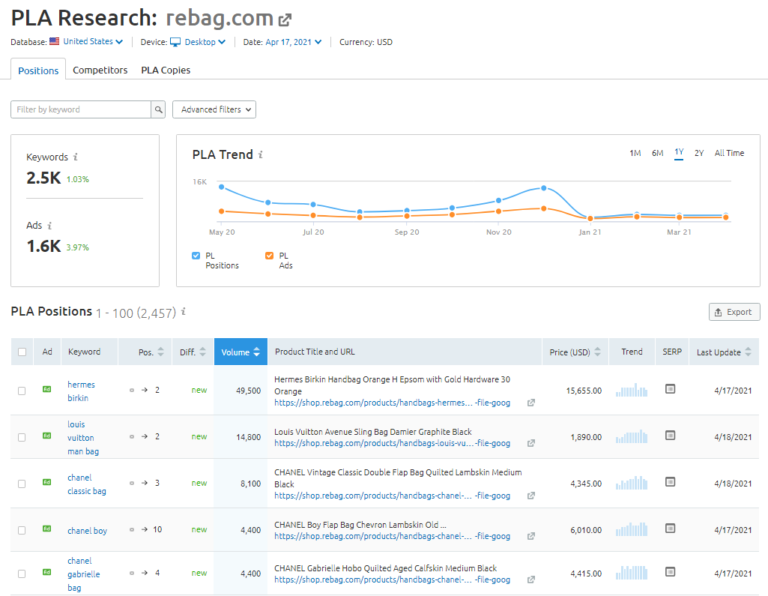Sort table by Last Update column
Image resolution: width=768 pixels, height=596 pixels.
pyautogui.click(x=723, y=352)
